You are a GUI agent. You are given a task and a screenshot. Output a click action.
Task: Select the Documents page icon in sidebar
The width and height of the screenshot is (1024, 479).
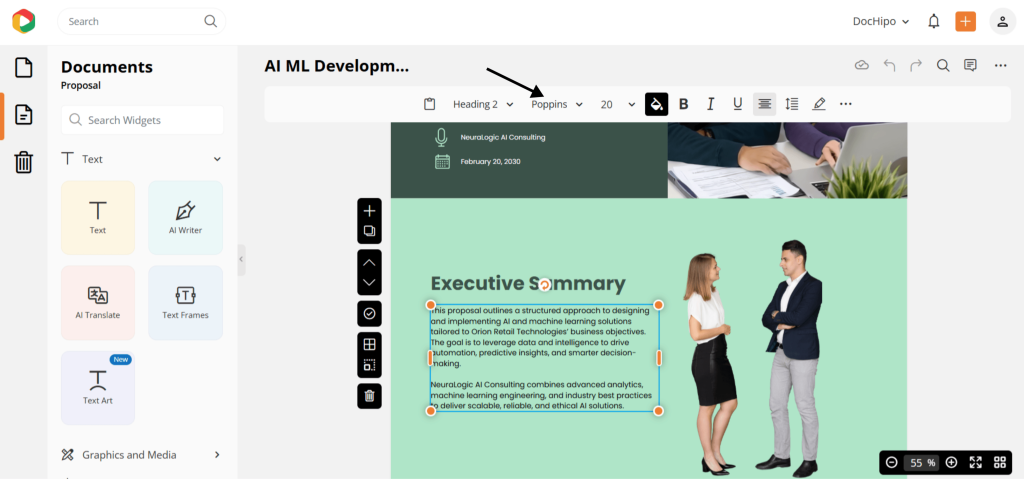point(24,115)
